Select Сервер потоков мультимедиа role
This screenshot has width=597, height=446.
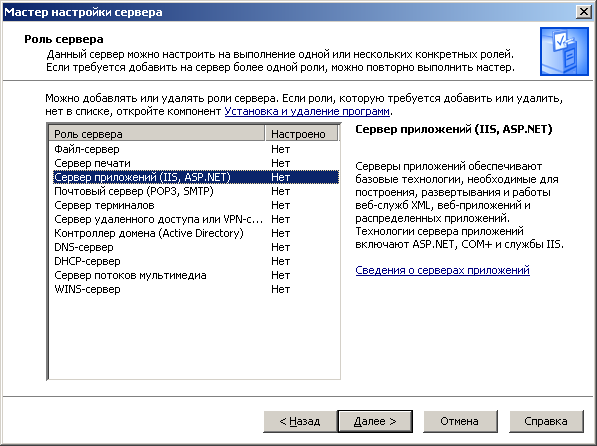(194, 275)
